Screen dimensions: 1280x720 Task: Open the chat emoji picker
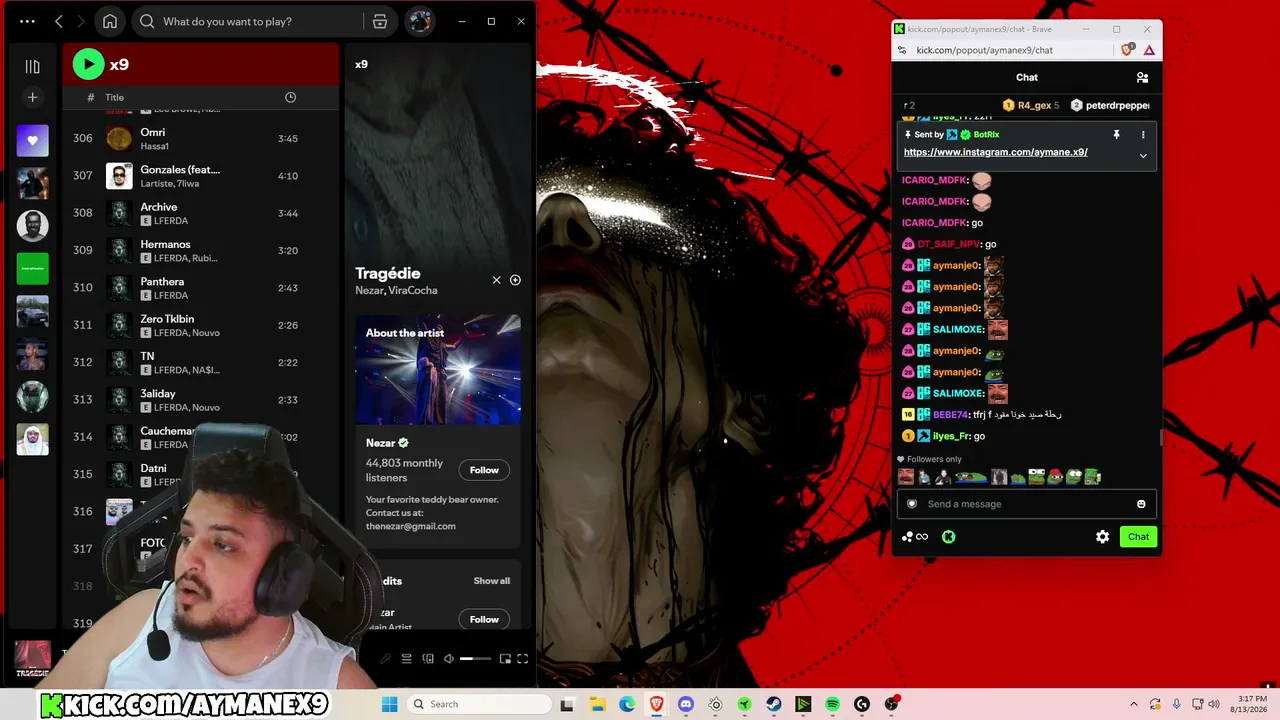click(x=1141, y=504)
